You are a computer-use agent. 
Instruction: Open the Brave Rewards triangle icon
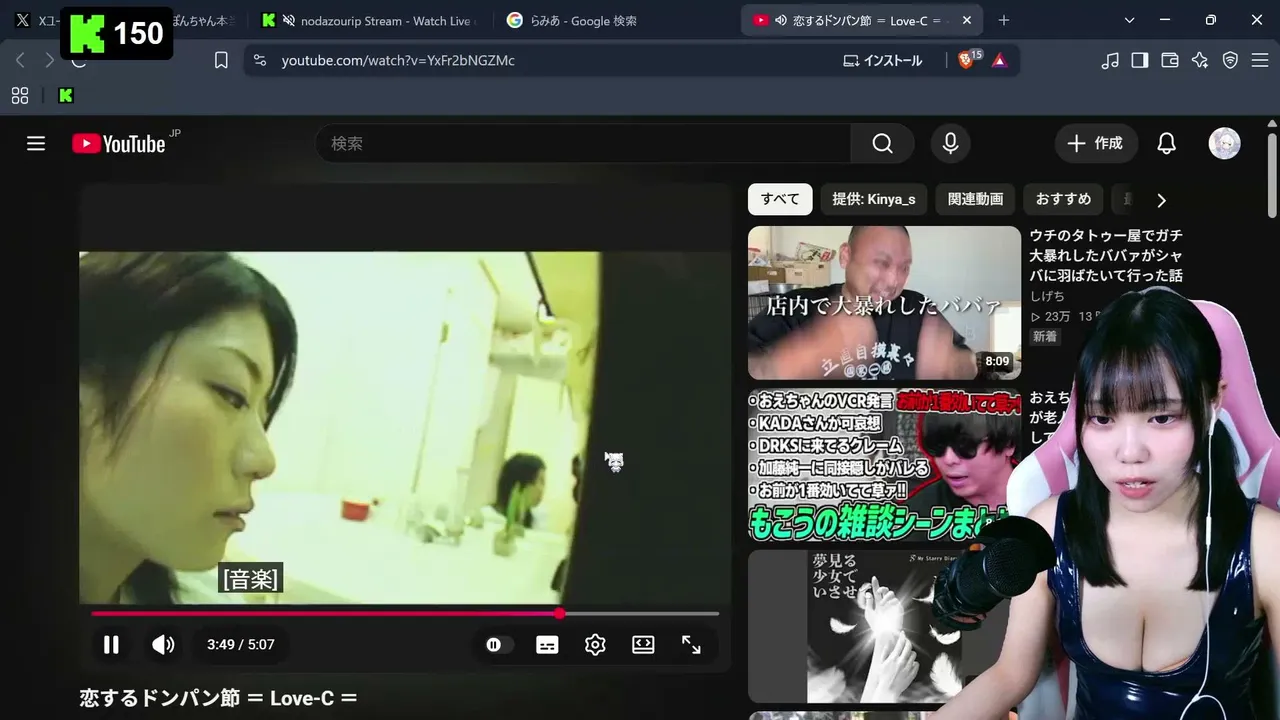[999, 60]
